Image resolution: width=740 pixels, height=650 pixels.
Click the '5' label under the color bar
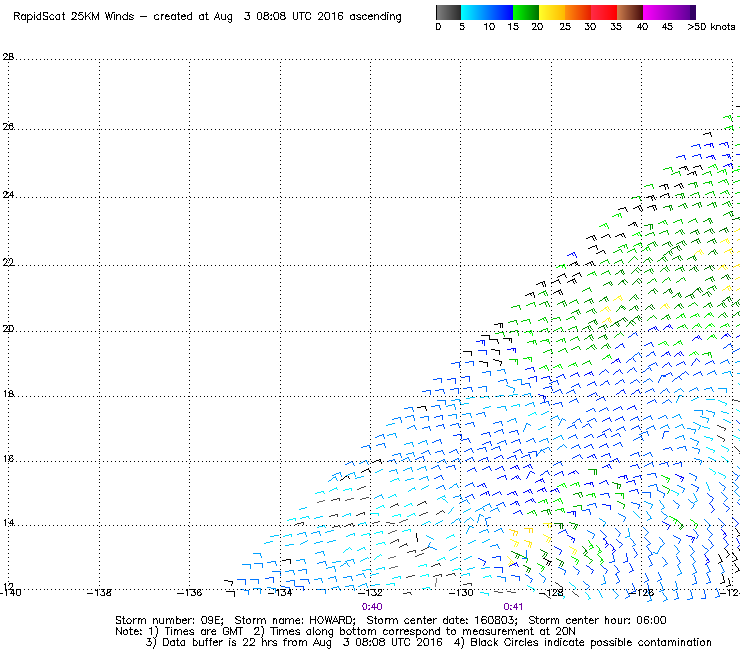(x=462, y=26)
